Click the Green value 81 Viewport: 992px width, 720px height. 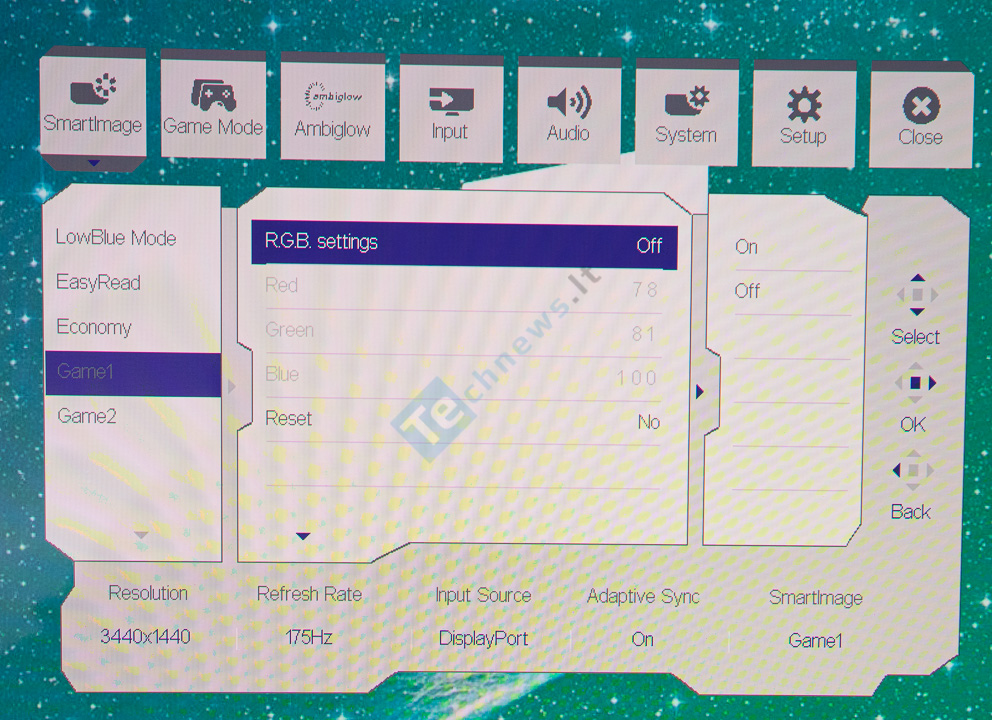tap(644, 334)
